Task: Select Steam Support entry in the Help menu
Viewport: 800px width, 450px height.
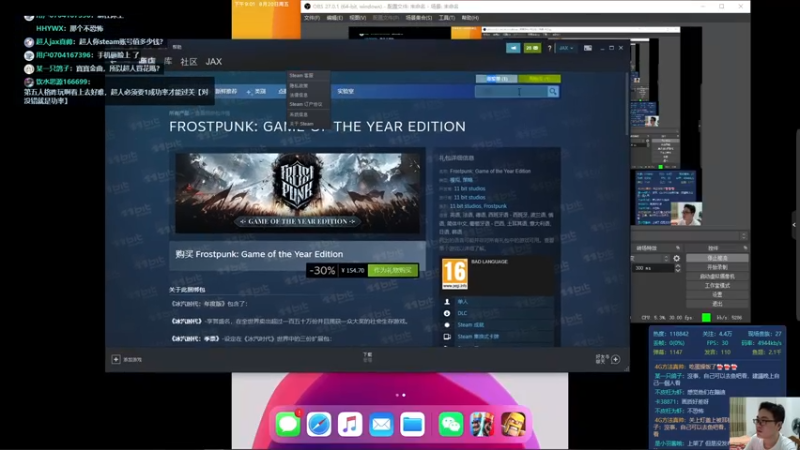Action: 308,76
